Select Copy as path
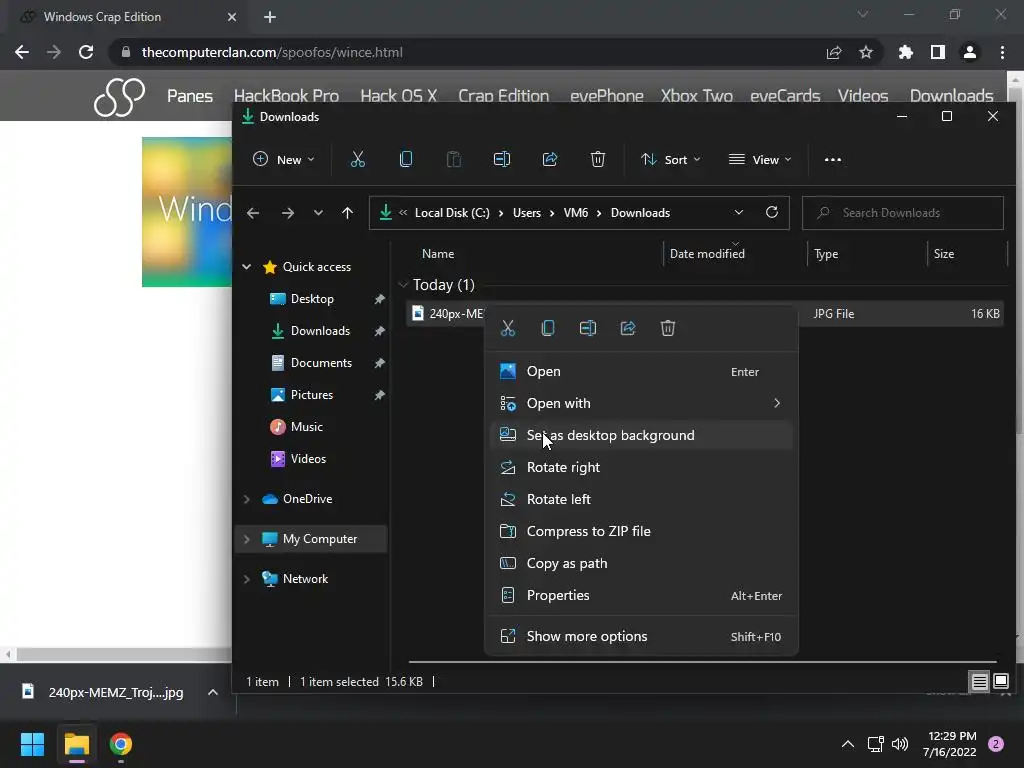1024x768 pixels. pyautogui.click(x=641, y=563)
